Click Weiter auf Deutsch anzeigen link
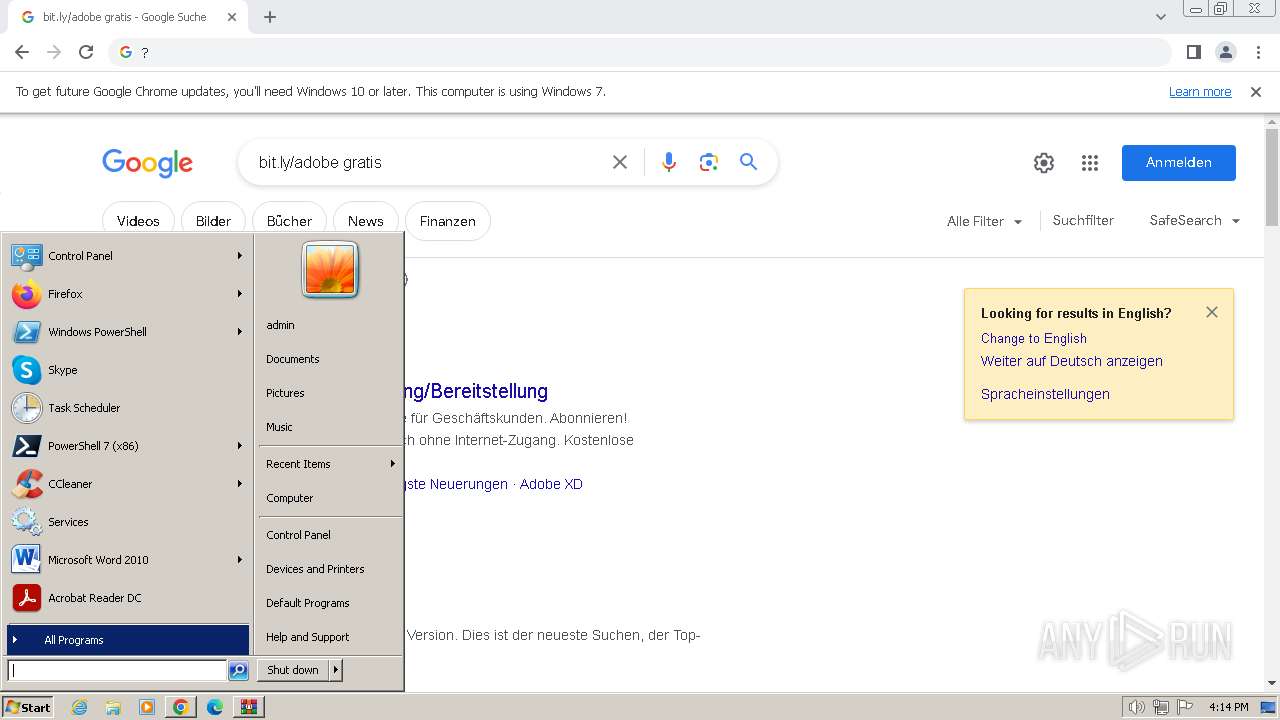This screenshot has height=720, width=1280. pyautogui.click(x=1072, y=361)
